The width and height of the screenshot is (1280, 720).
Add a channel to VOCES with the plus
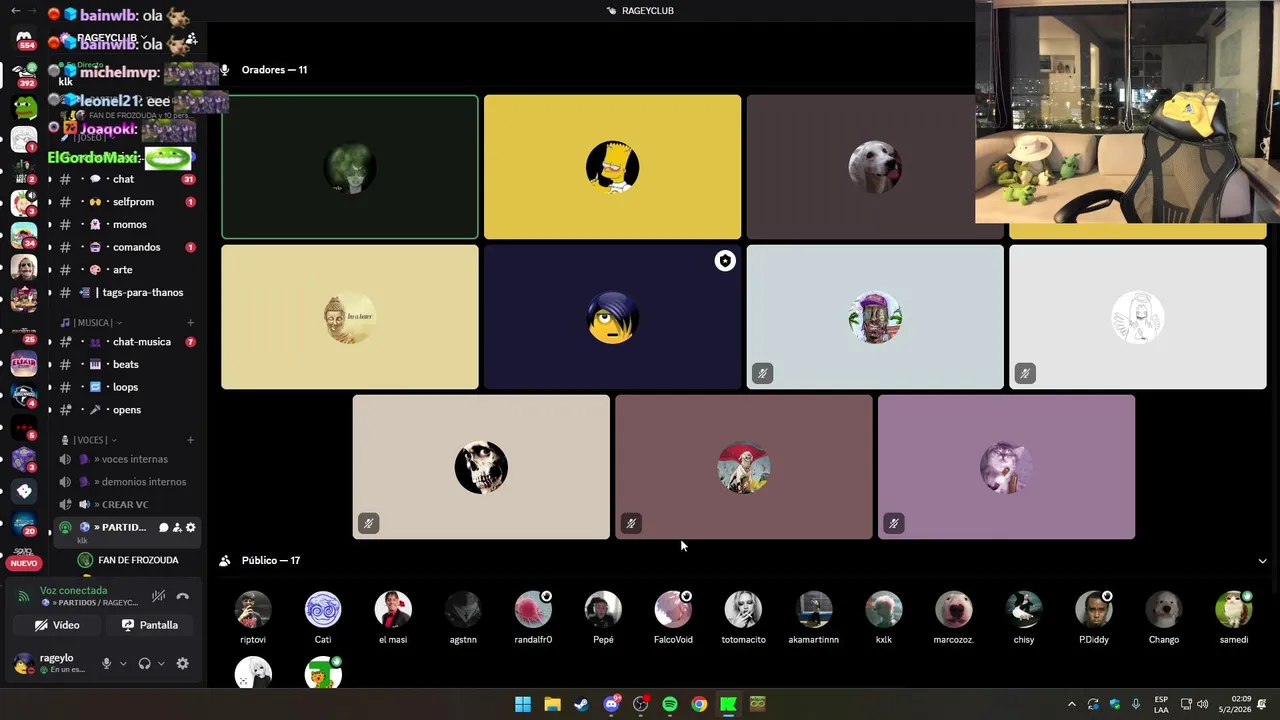[x=190, y=440]
